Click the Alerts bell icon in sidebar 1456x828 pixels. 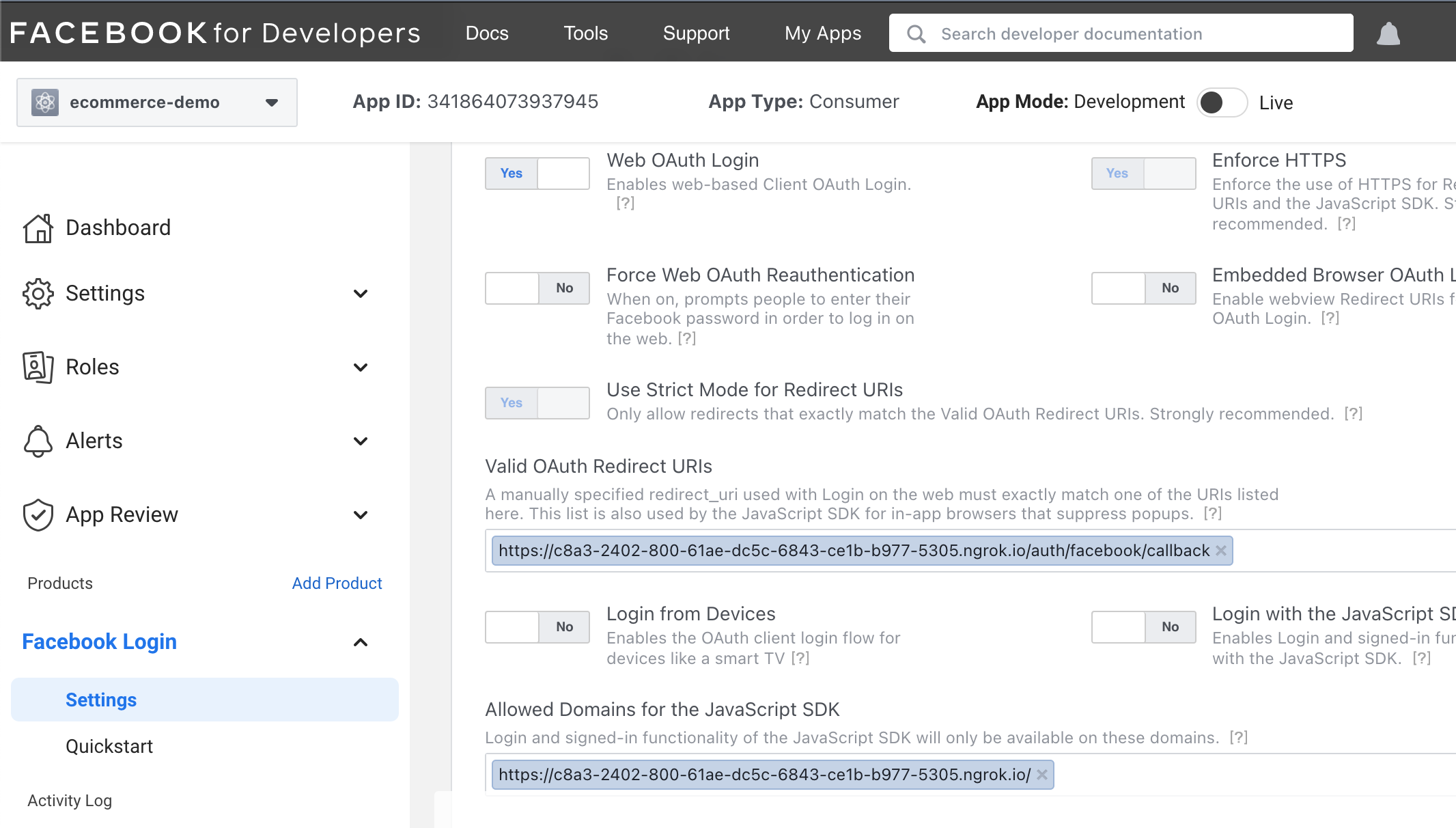pyautogui.click(x=38, y=441)
